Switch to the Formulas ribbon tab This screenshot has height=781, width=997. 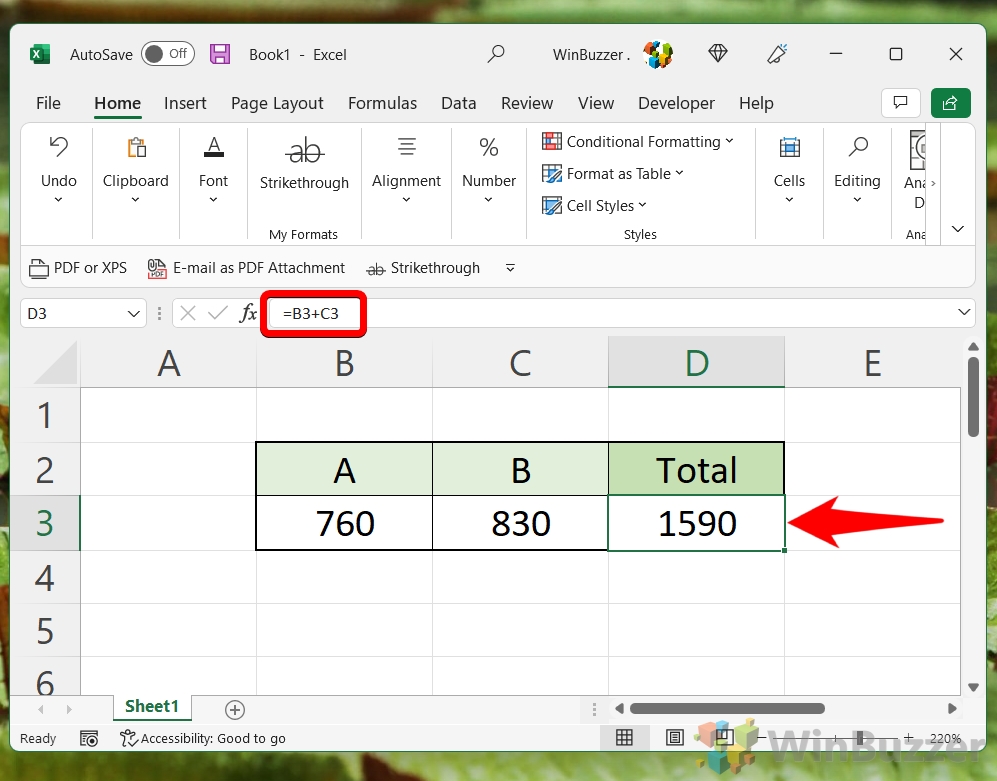(x=382, y=103)
